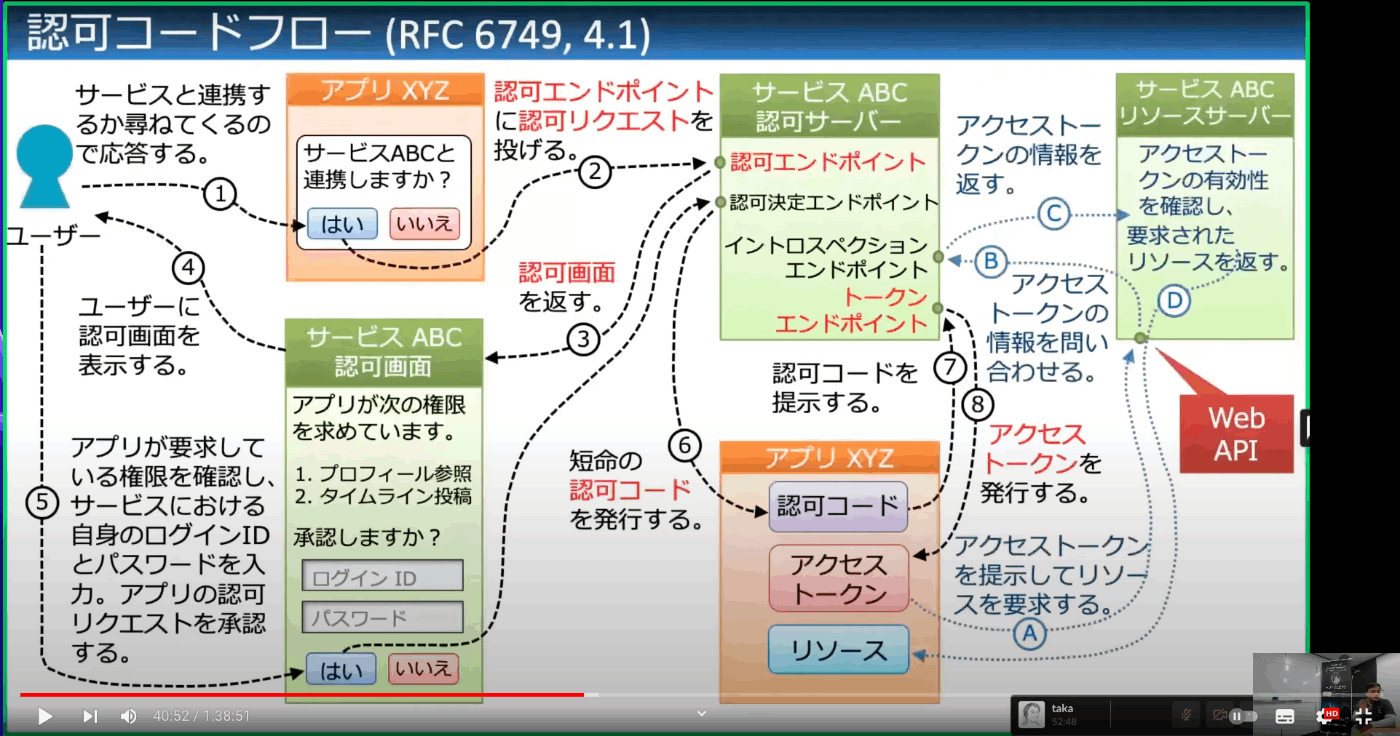Screen dimensions: 1400x736
Task: Click the ログイン ID input field
Action: pos(382,576)
